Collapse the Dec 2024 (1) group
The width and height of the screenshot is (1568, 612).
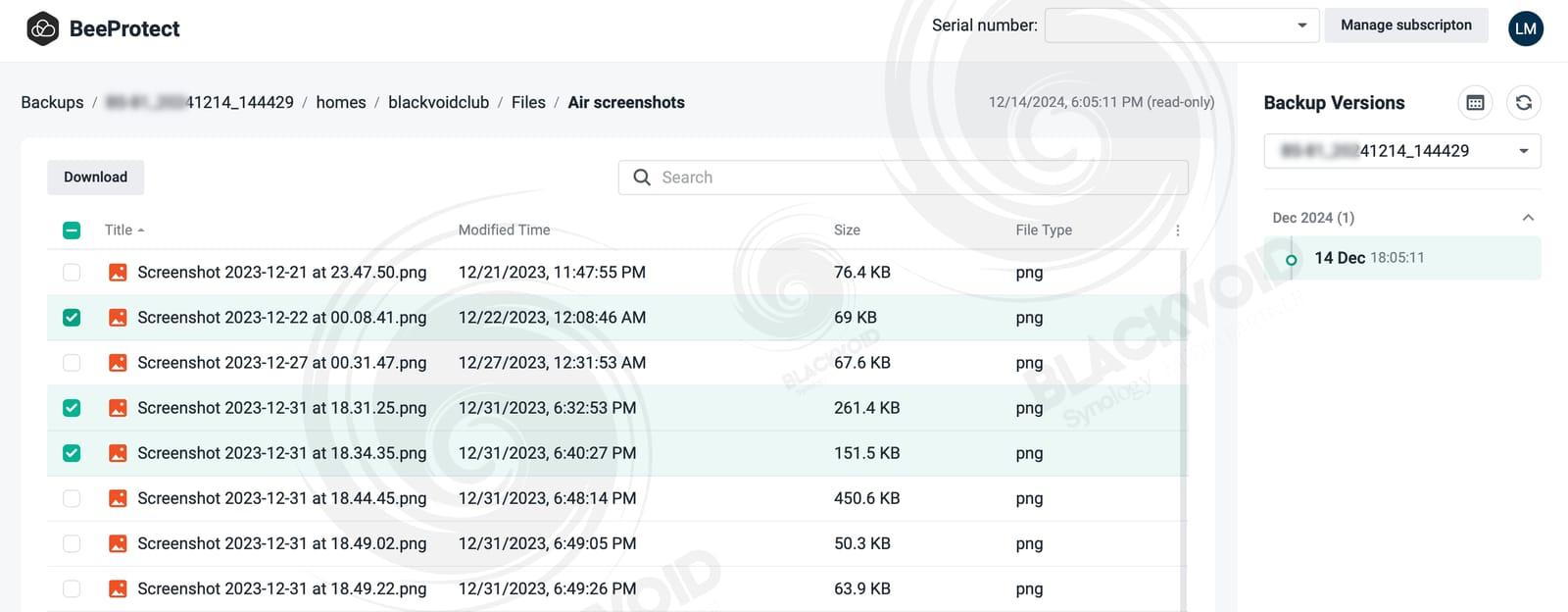1527,218
